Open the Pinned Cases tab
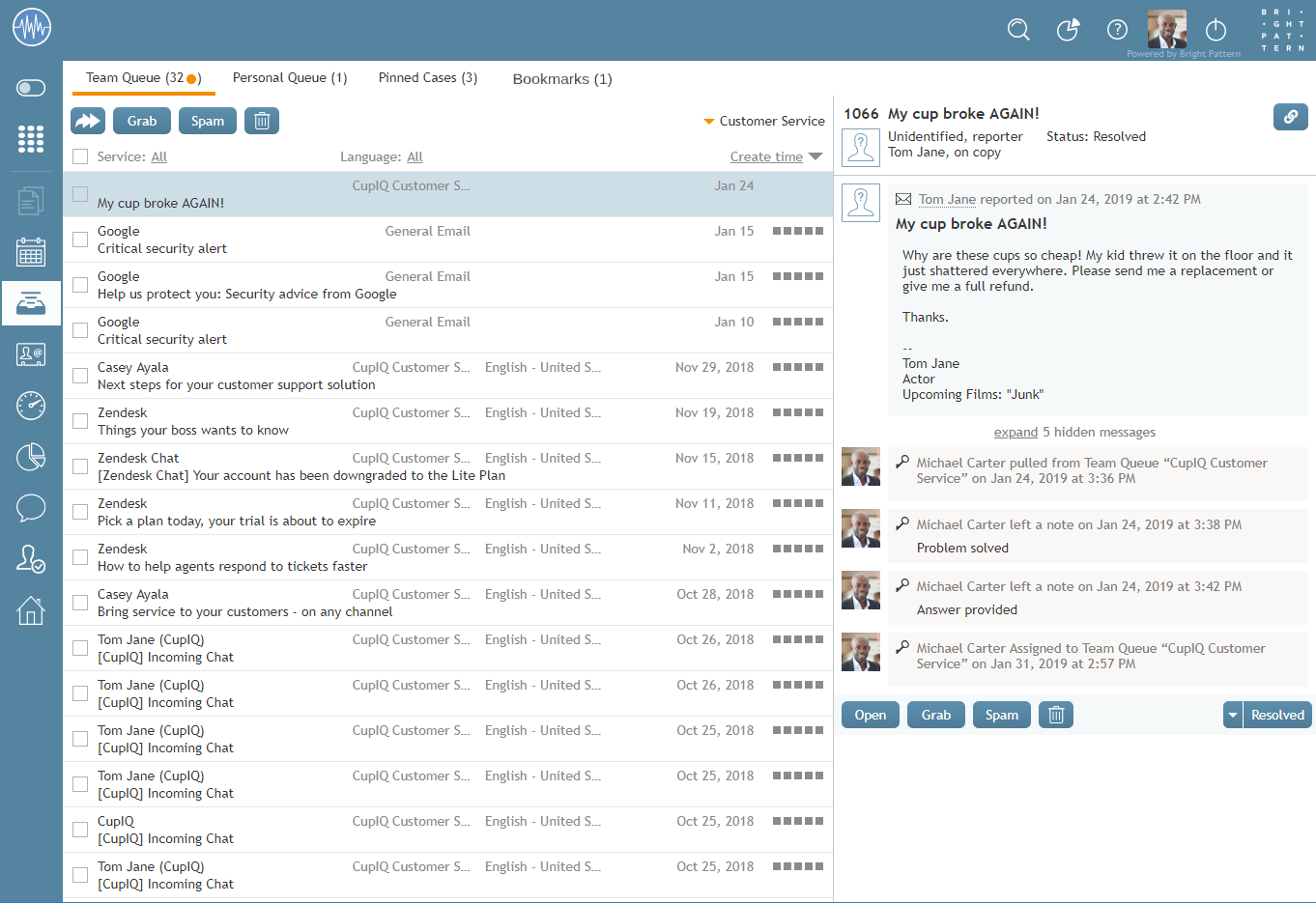This screenshot has width=1316, height=903. pos(427,77)
